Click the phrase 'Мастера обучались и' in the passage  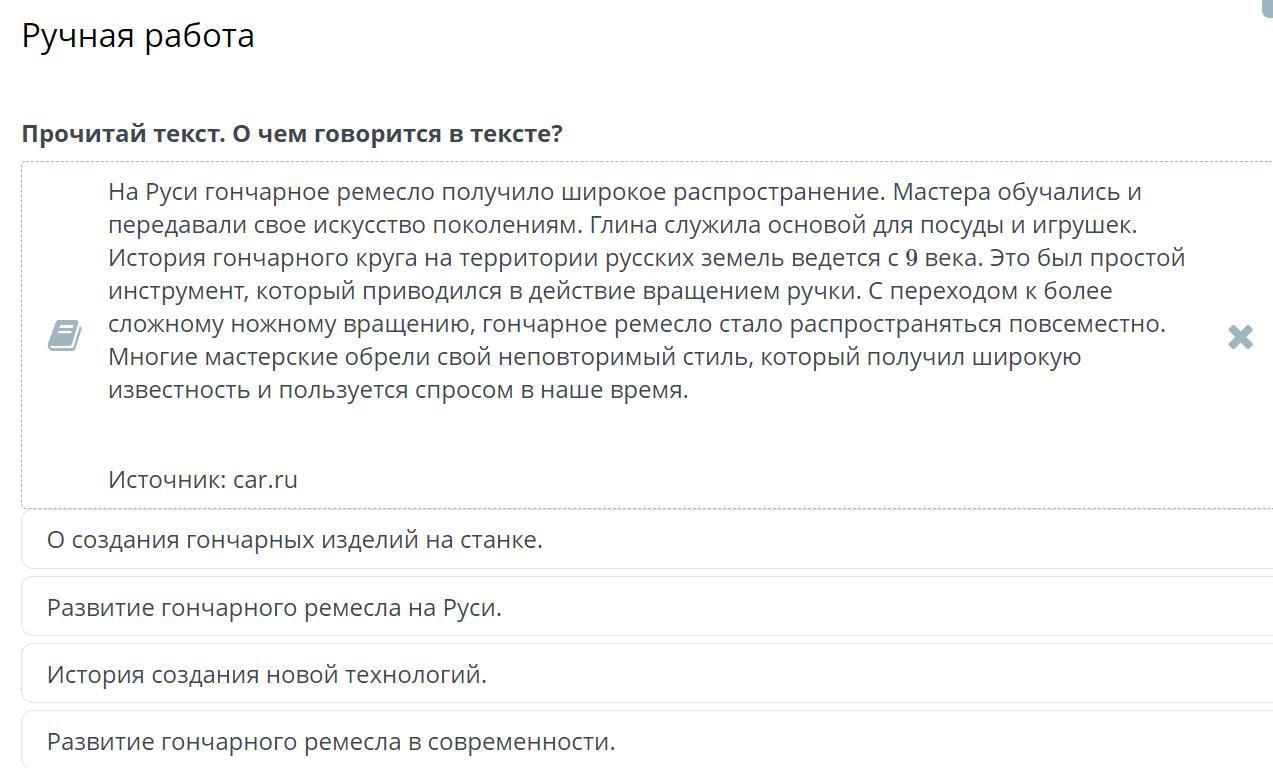click(x=1017, y=191)
